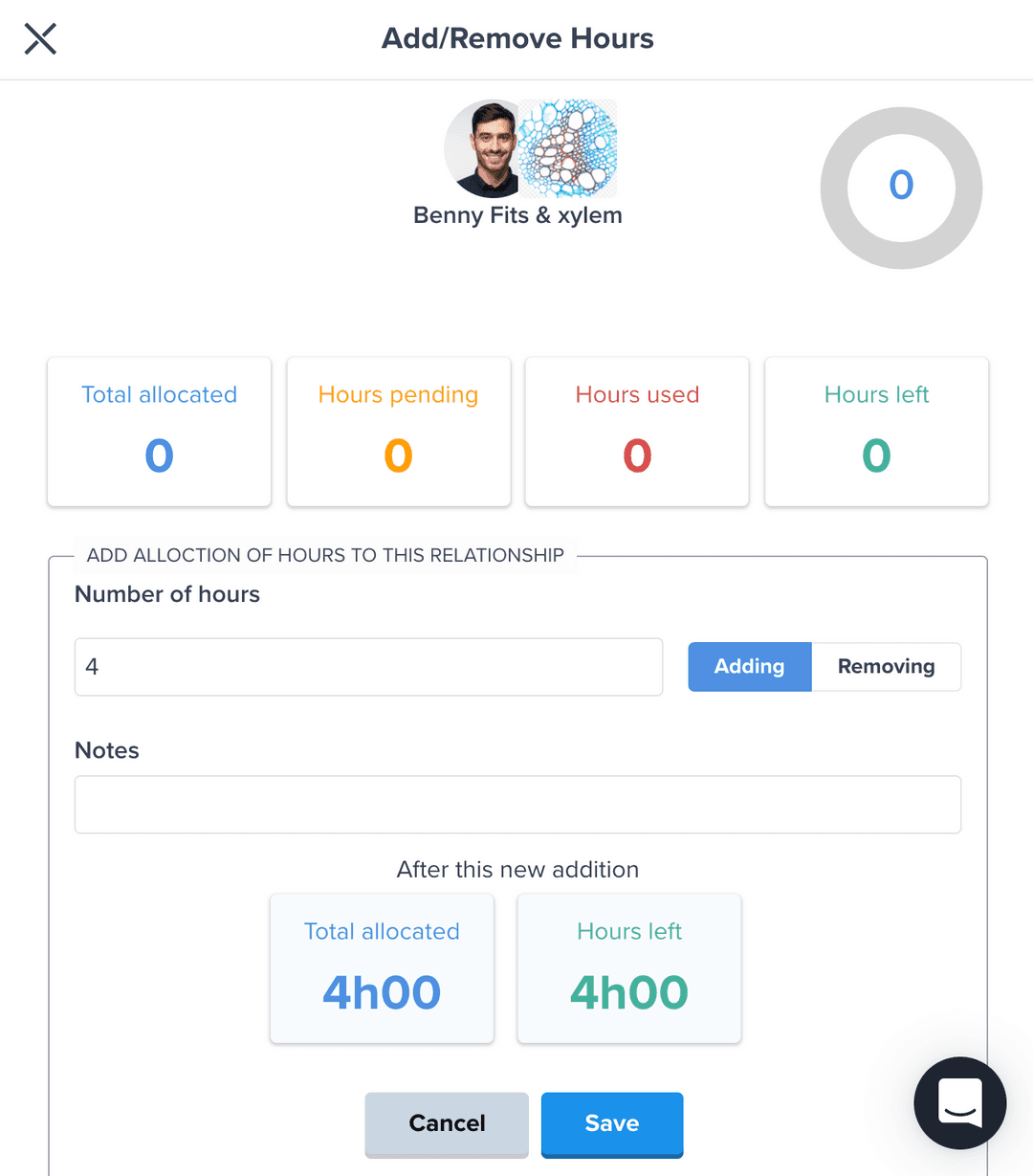Click the Number of hours field
Screen dimensions: 1033x1176
368,667
